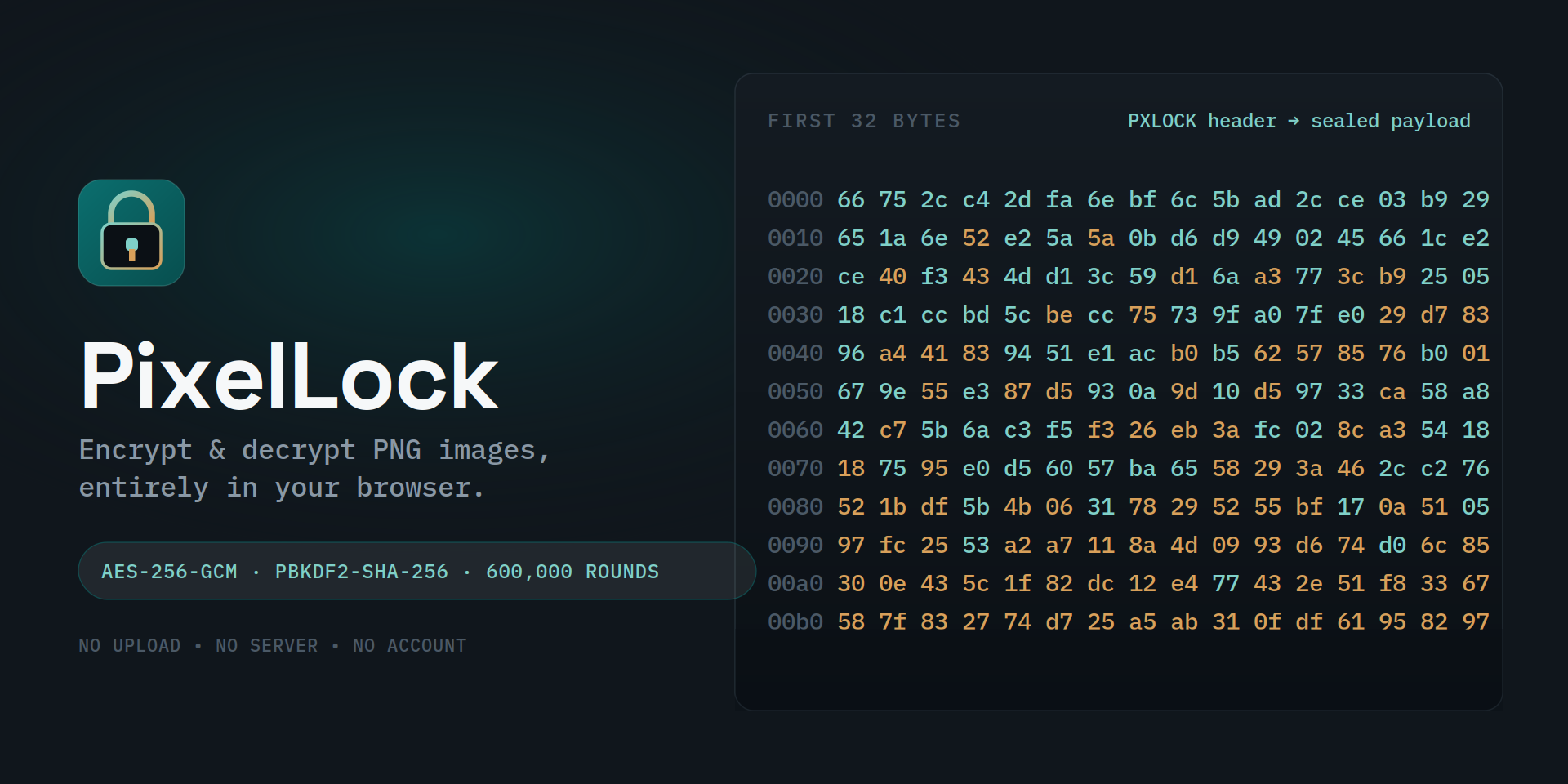
Task: Click byte 'ab' in row 00b0
Action: coord(1184,622)
